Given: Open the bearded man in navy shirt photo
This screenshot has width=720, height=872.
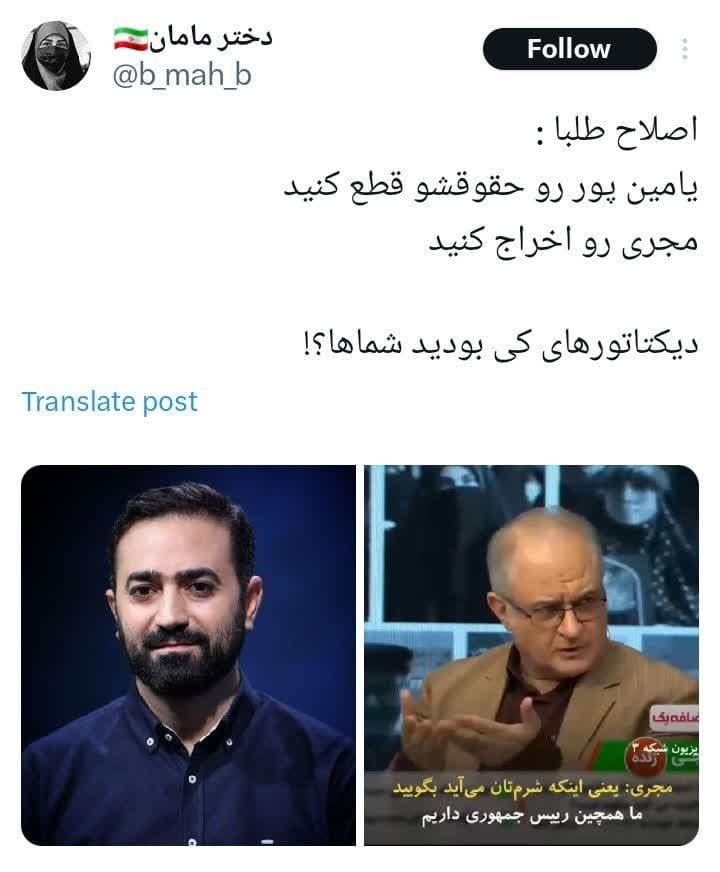Looking at the screenshot, I should click(188, 655).
